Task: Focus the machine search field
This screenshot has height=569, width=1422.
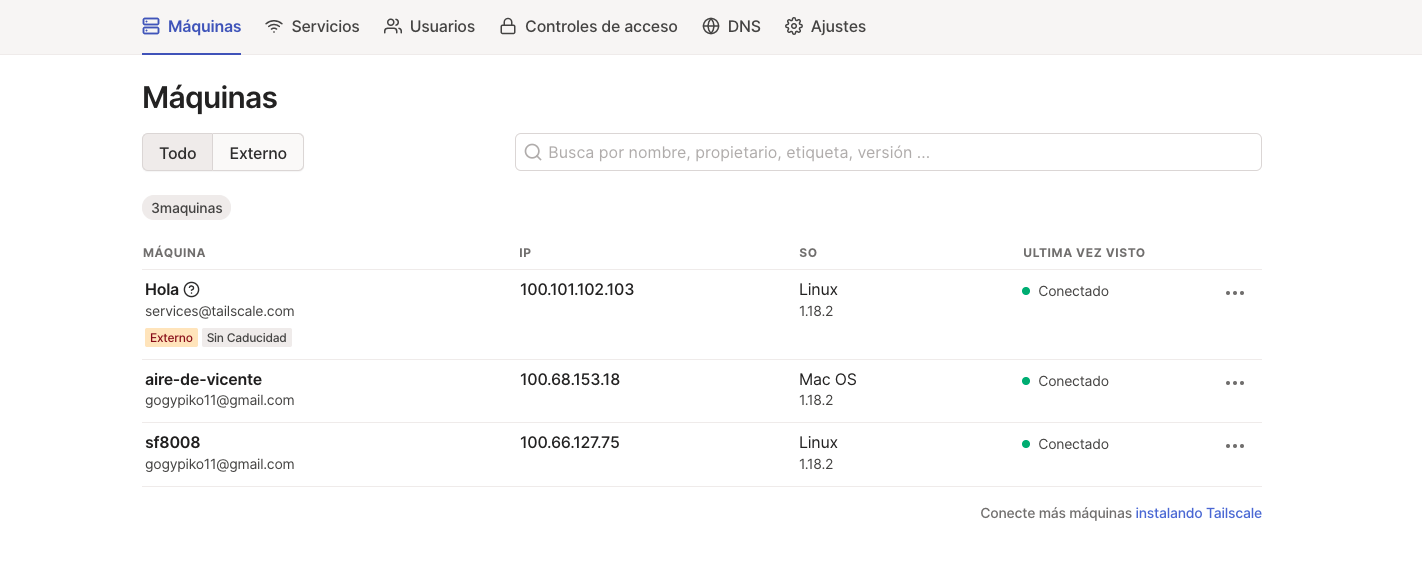Action: tap(900, 153)
